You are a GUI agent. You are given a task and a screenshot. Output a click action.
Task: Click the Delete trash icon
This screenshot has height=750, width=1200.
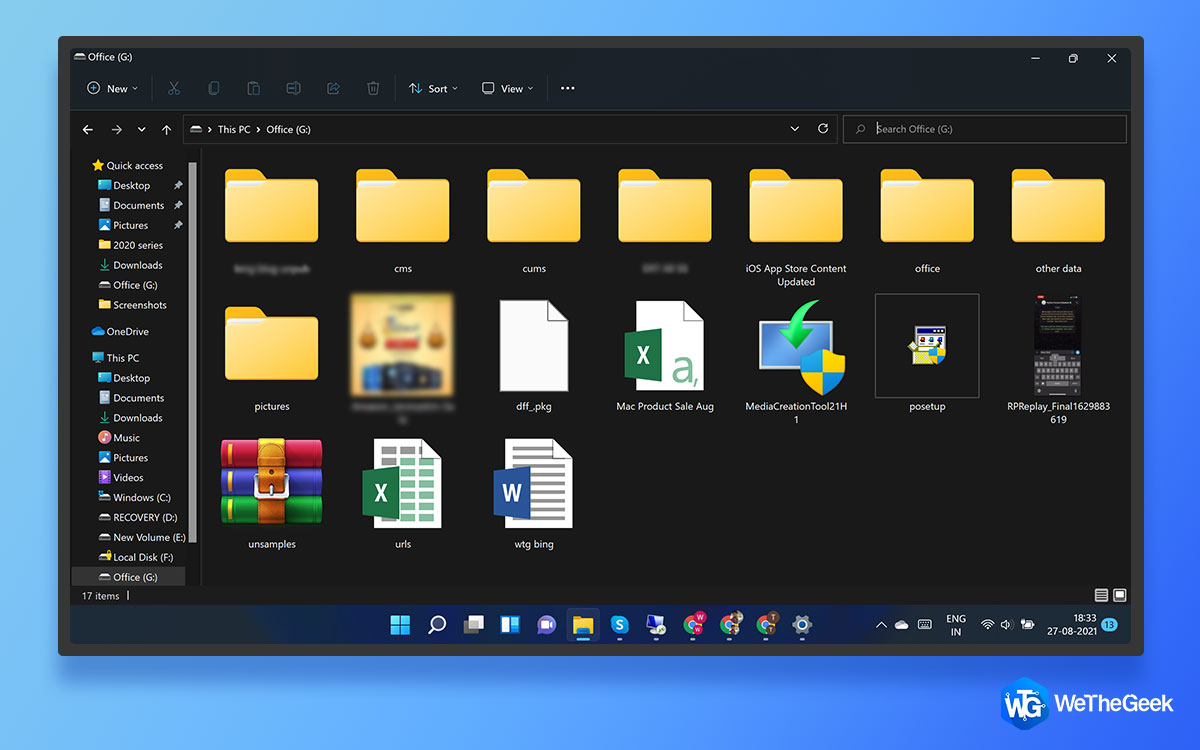click(373, 88)
